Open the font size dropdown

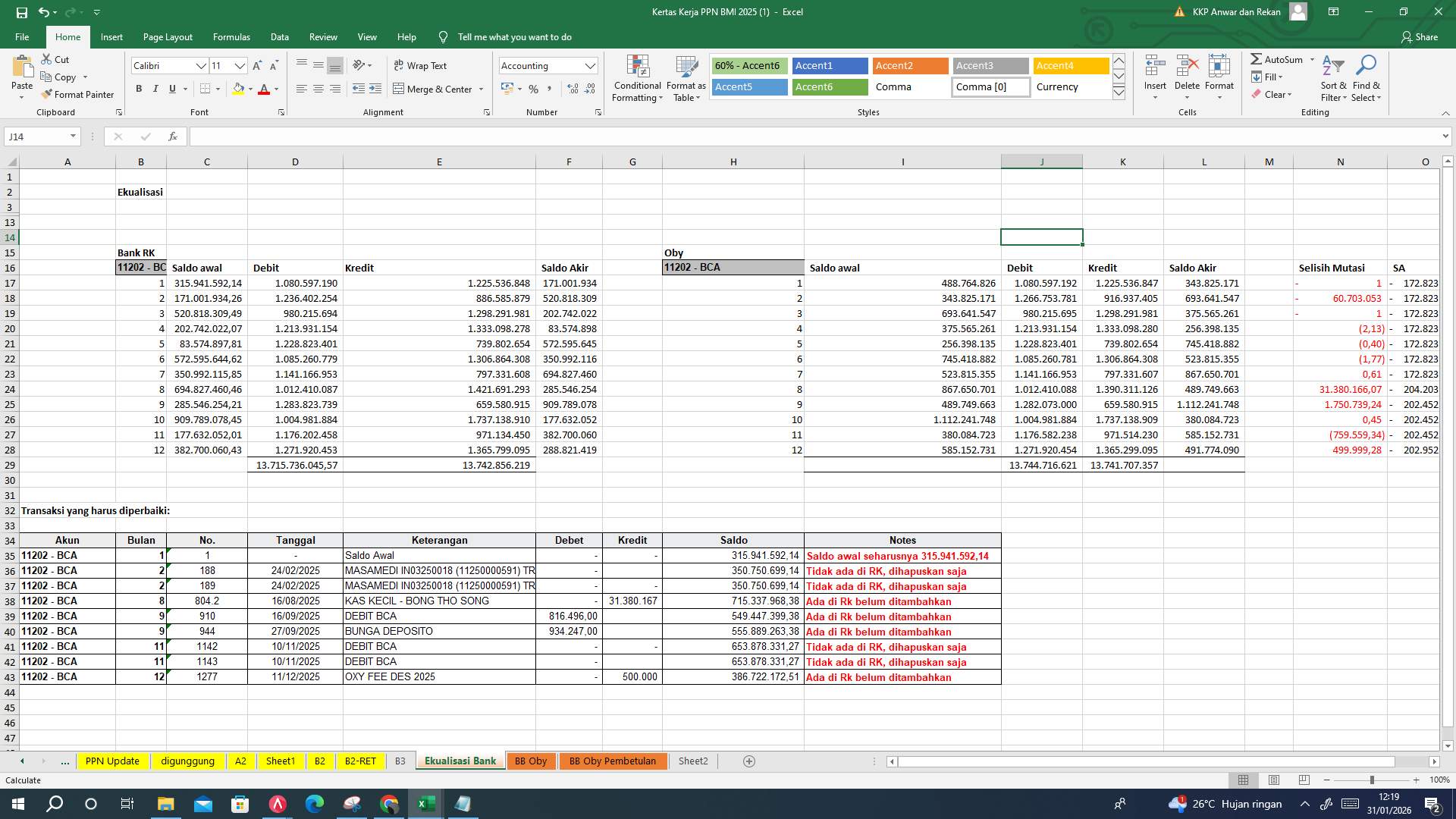coord(240,66)
